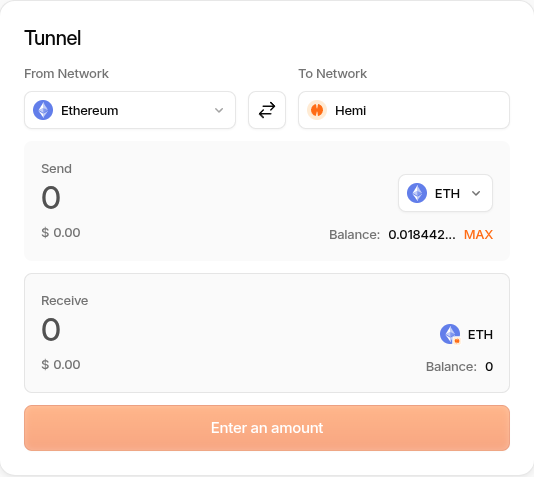Screen dimensions: 534x477
Task: Click the Send balance value 0.018442...
Action: [x=422, y=235]
